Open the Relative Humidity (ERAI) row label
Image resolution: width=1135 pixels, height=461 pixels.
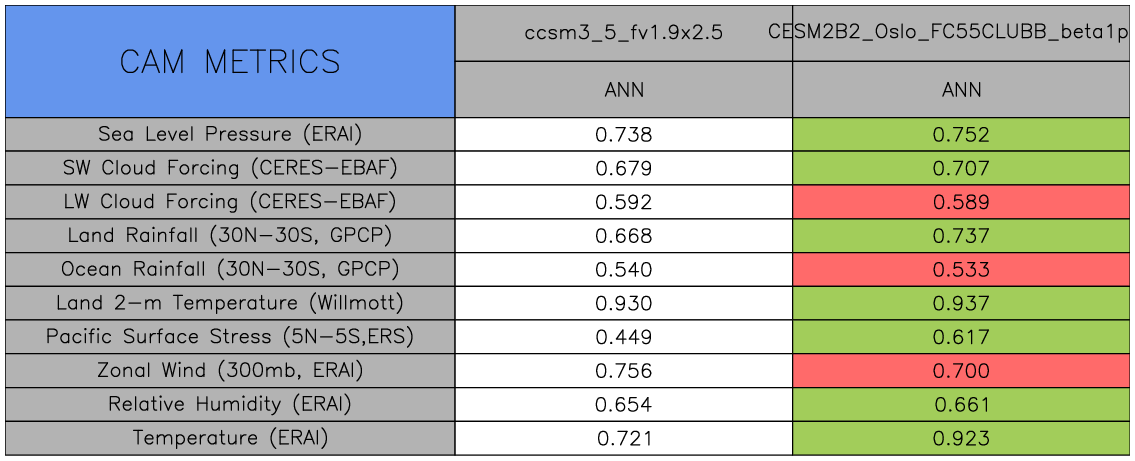point(230,405)
